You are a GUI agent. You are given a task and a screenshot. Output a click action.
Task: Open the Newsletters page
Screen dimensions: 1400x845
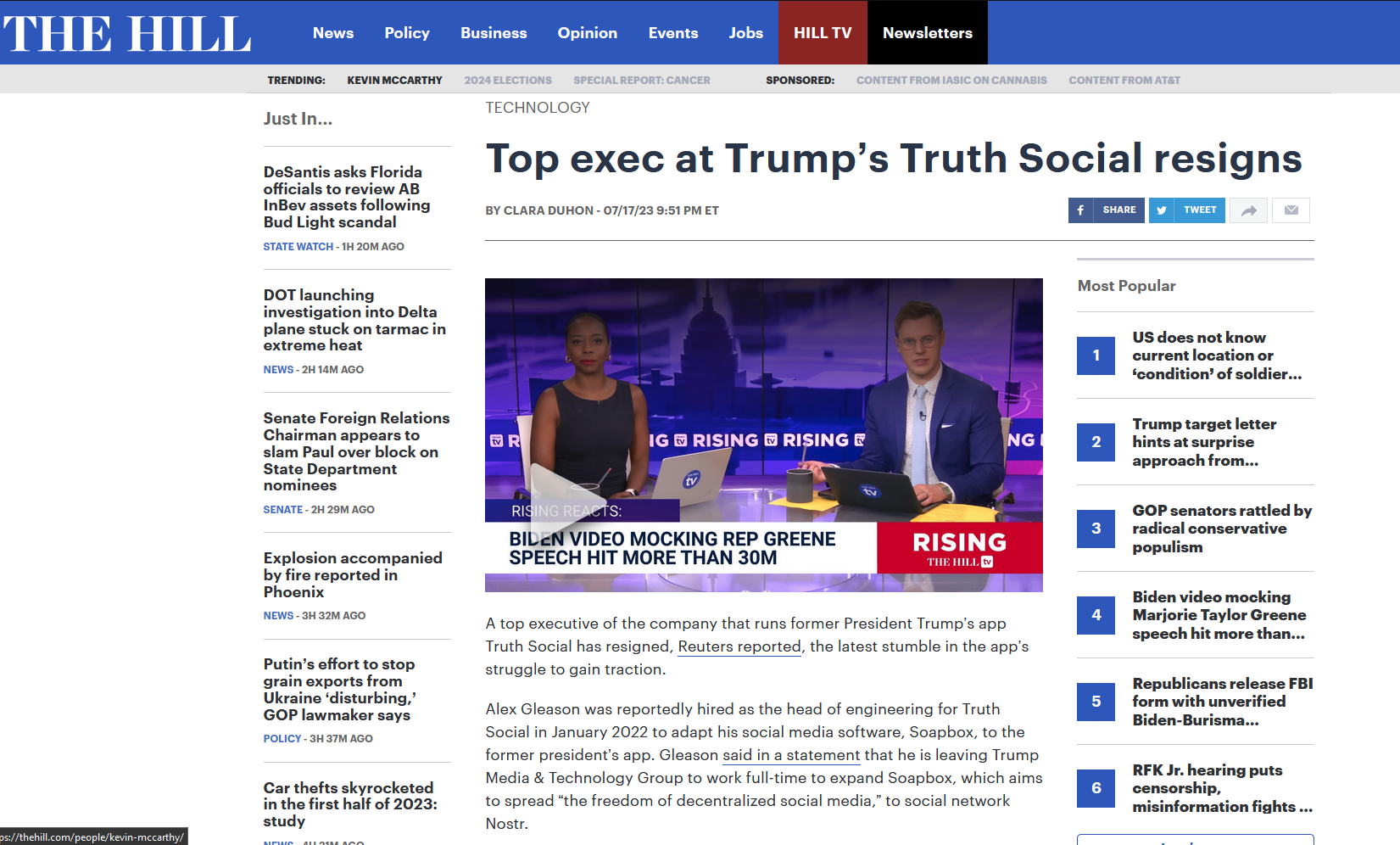928,33
